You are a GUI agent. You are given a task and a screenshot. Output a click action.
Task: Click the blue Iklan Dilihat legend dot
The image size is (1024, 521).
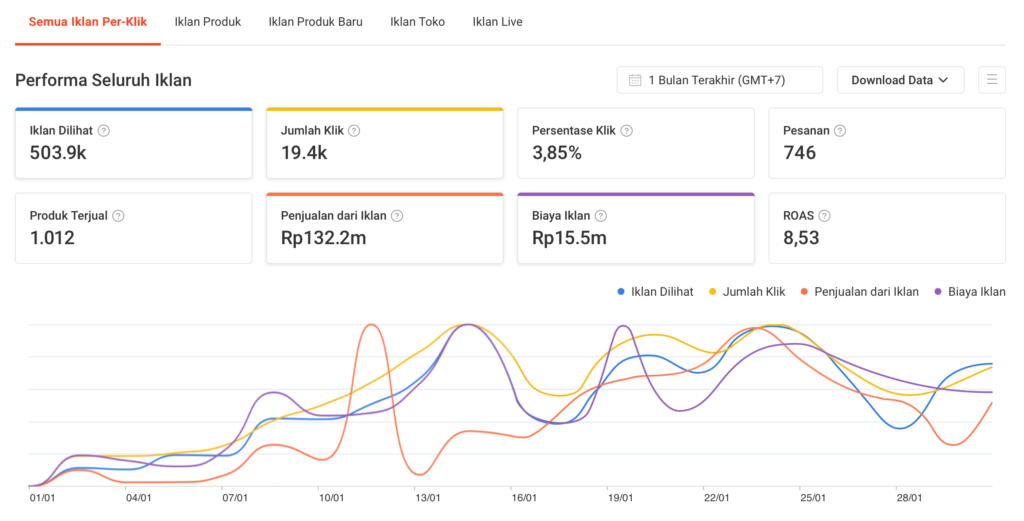coord(622,292)
